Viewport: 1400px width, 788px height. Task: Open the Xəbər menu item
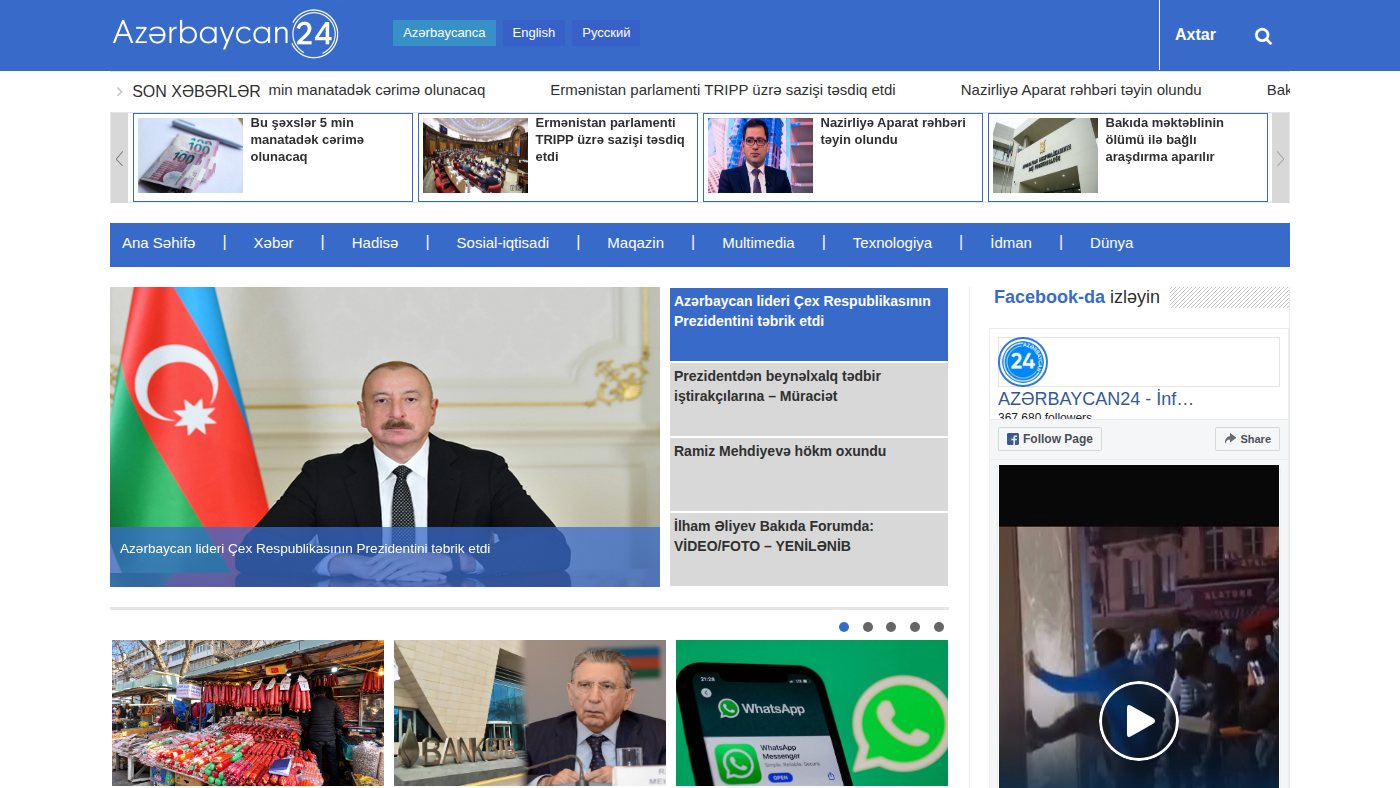[273, 243]
